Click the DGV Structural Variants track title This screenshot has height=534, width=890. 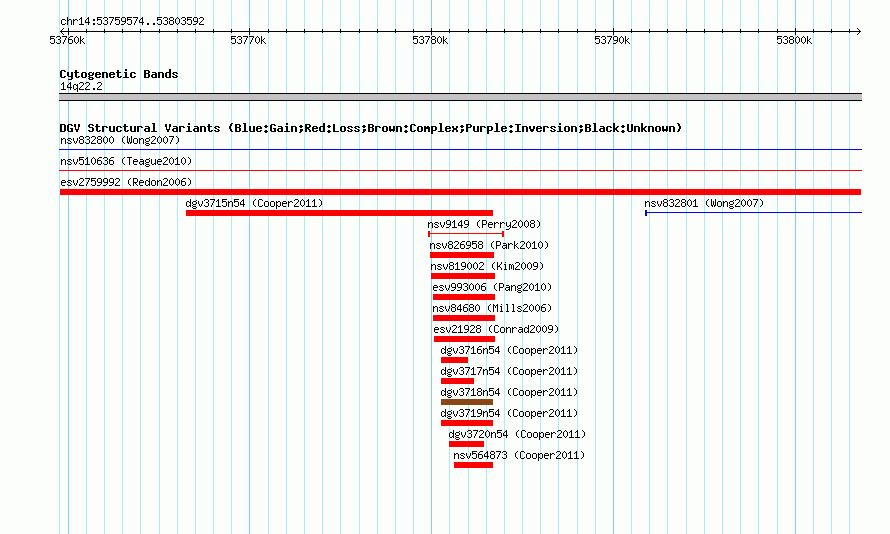371,128
